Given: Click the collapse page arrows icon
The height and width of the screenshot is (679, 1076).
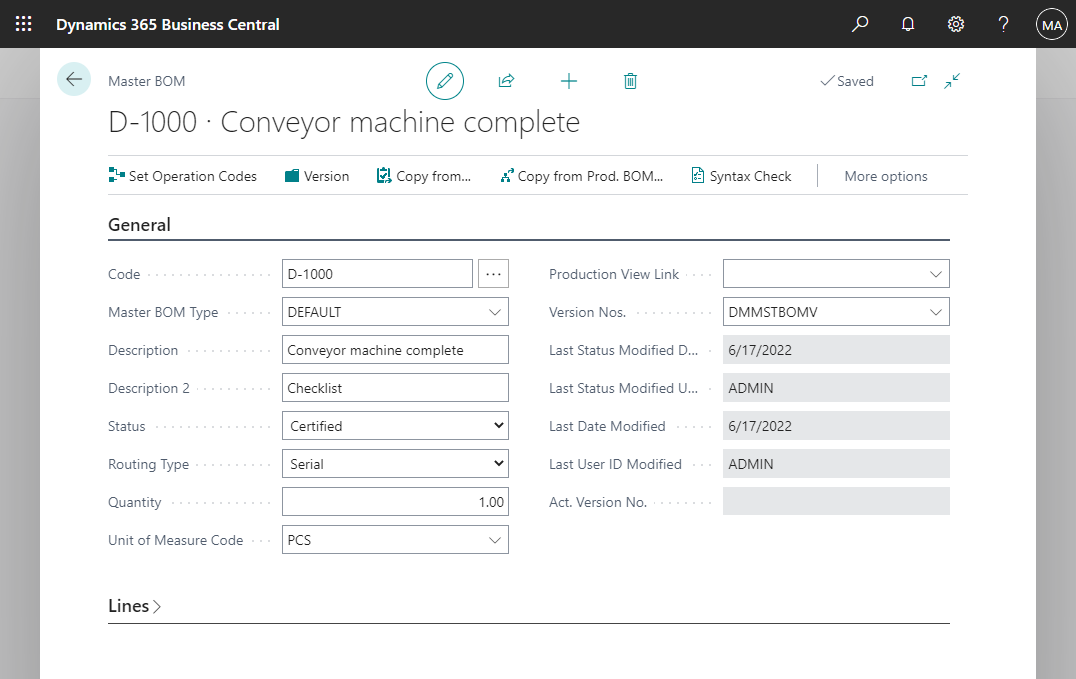Looking at the screenshot, I should tap(952, 81).
